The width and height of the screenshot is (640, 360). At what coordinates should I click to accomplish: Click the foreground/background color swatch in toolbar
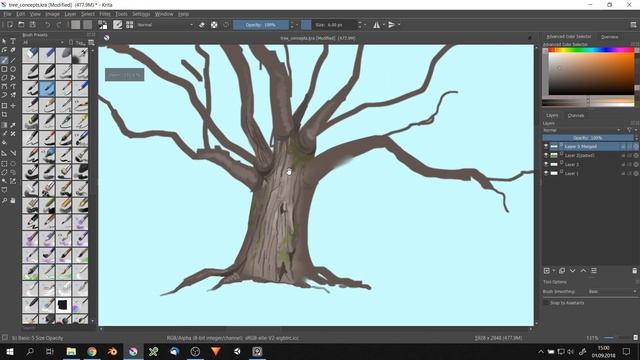pyautogui.click(x=102, y=25)
